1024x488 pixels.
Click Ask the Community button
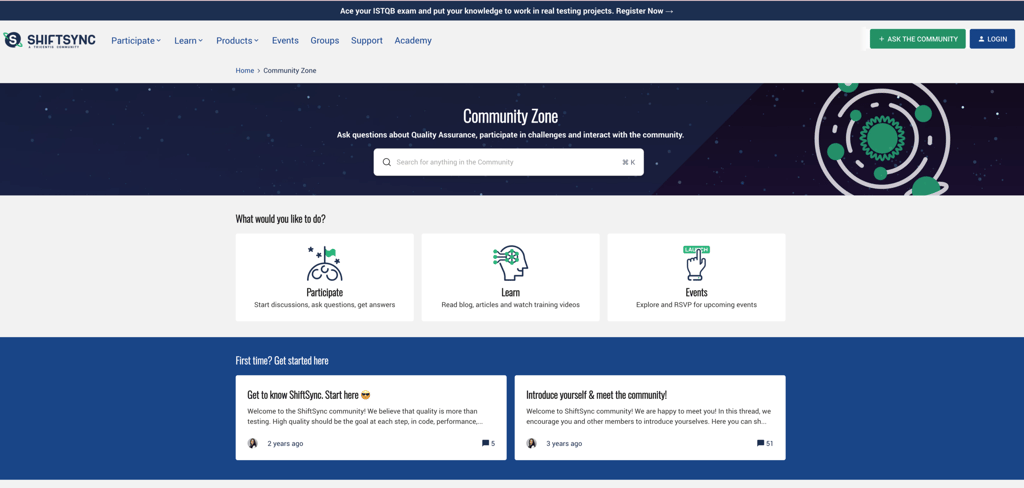tap(918, 39)
